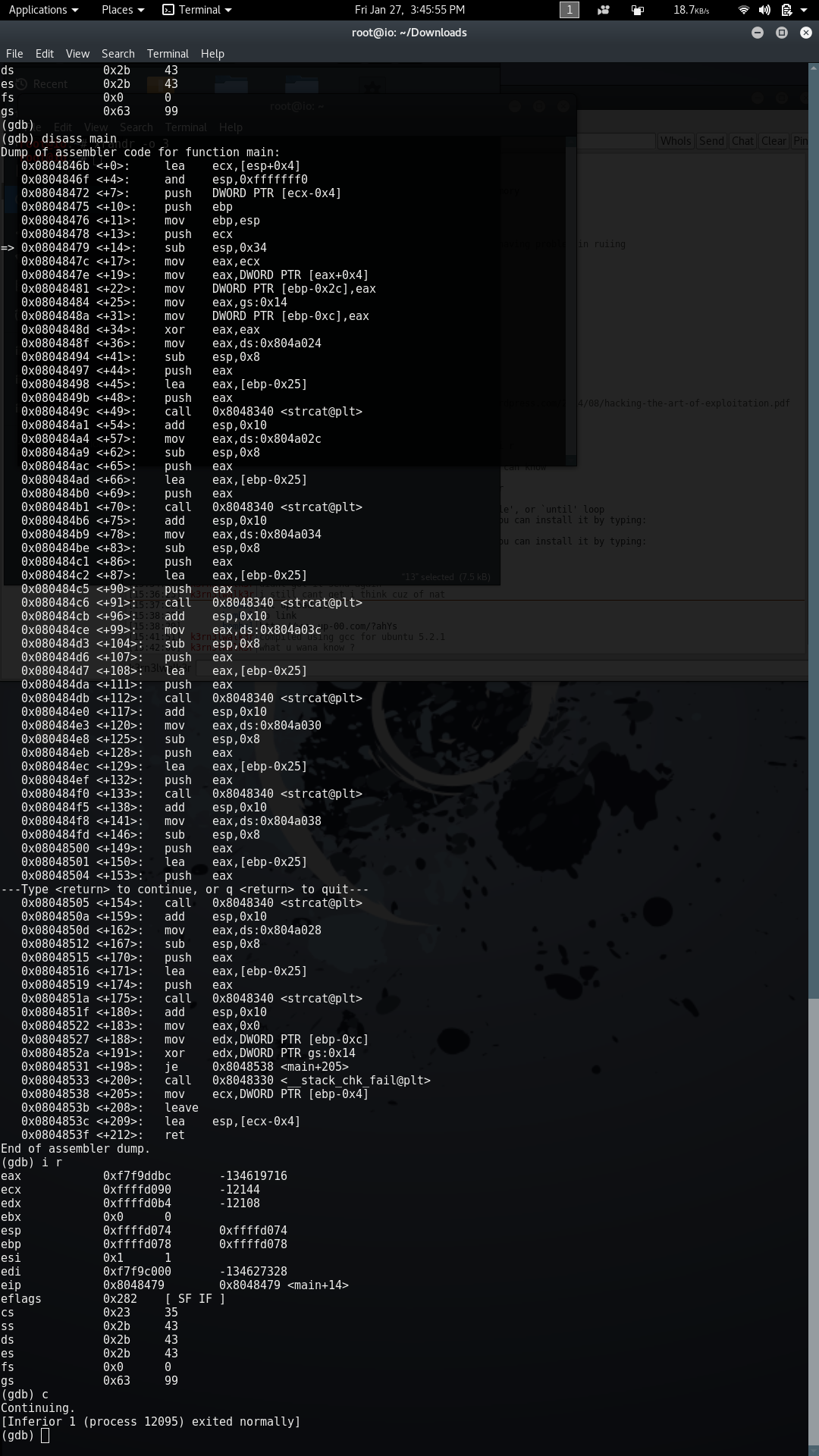
Task: Click the 18.7 KB/s network speed indicator
Action: [691, 10]
